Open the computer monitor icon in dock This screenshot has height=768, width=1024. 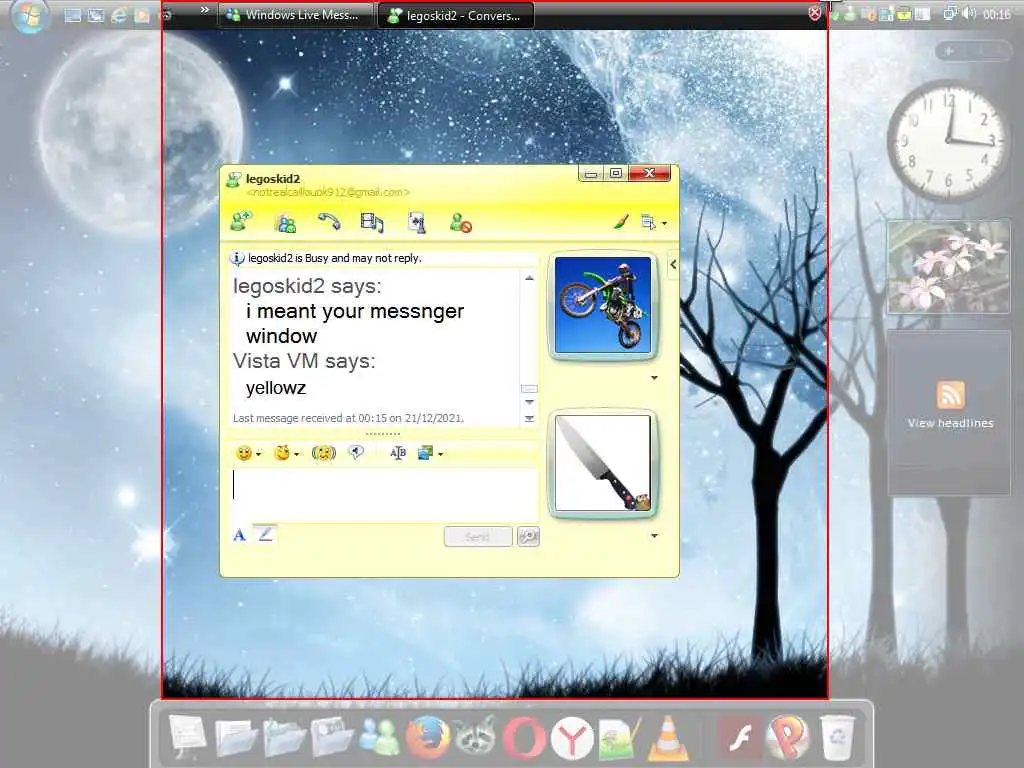(187, 737)
